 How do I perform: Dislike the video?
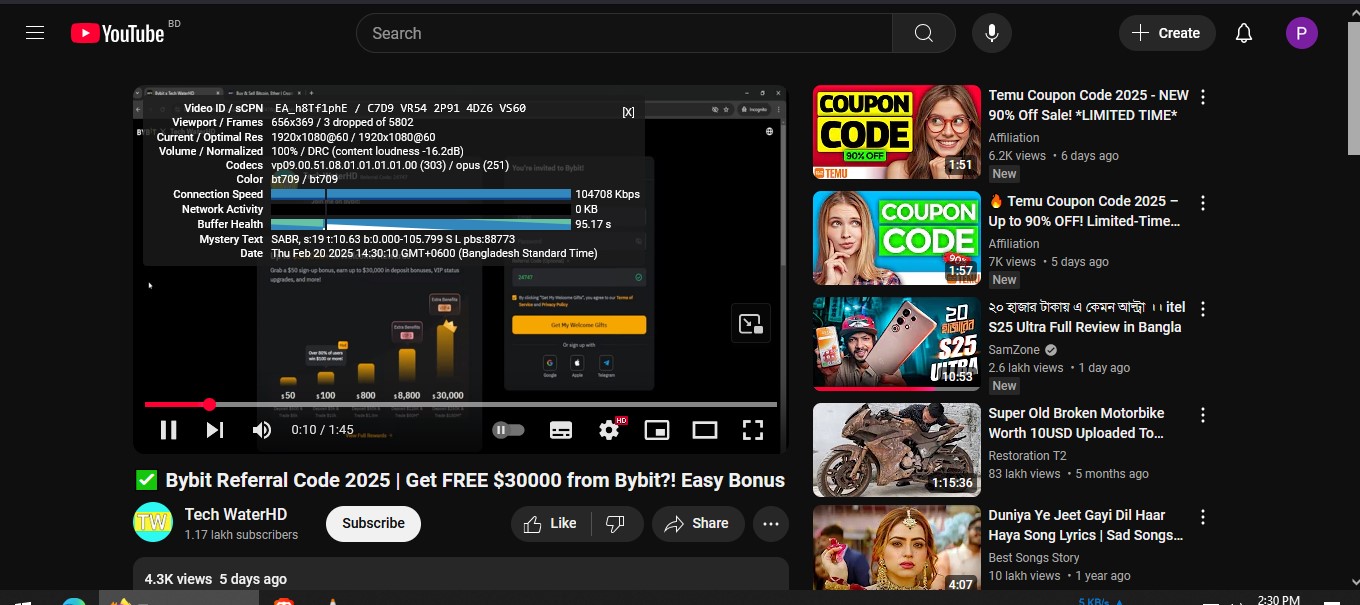616,523
